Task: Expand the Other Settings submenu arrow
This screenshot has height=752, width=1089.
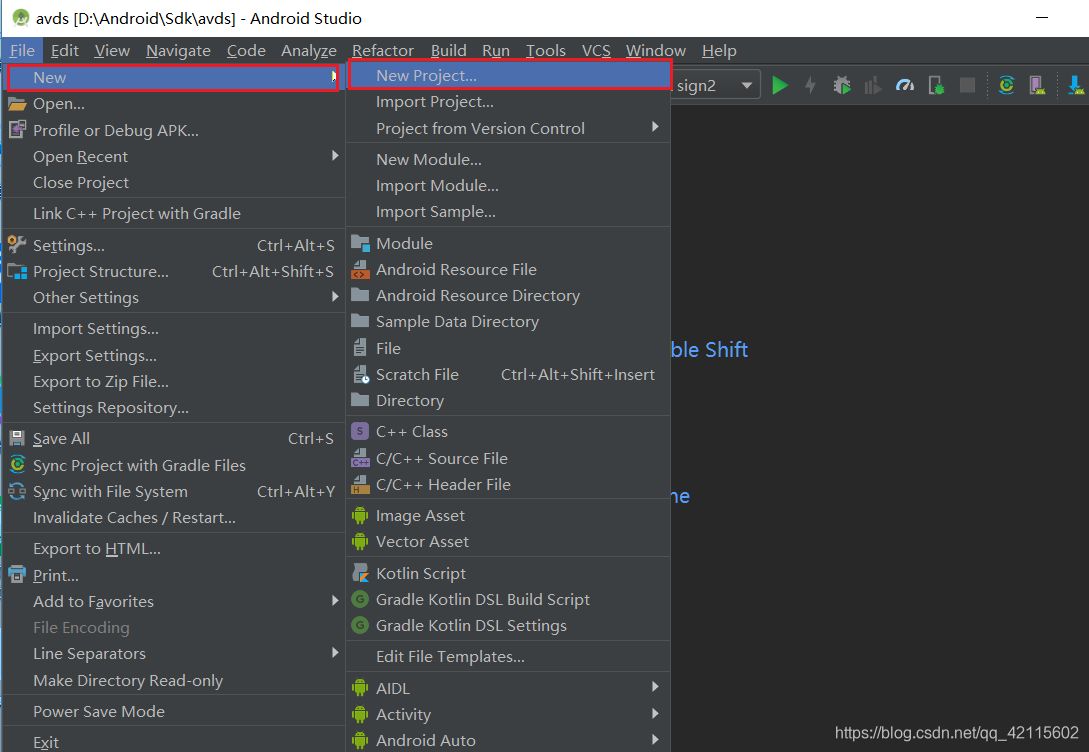Action: [x=335, y=296]
